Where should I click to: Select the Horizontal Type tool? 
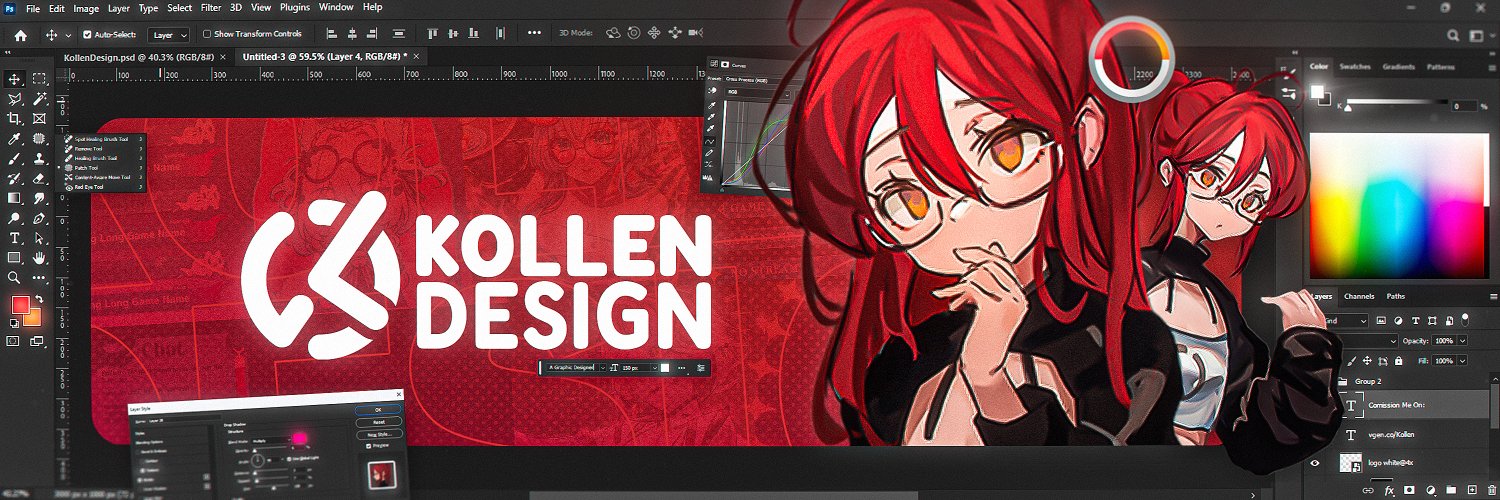(x=15, y=238)
